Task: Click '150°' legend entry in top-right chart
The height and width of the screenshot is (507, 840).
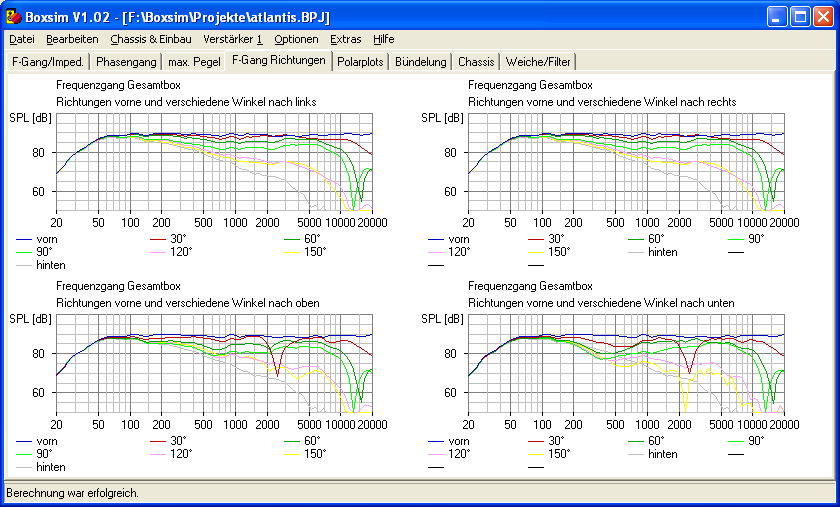Action: pyautogui.click(x=549, y=251)
